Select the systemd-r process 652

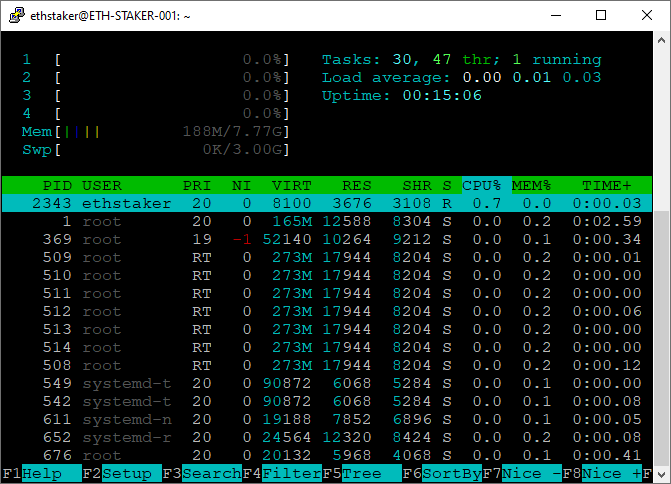tap(327, 437)
